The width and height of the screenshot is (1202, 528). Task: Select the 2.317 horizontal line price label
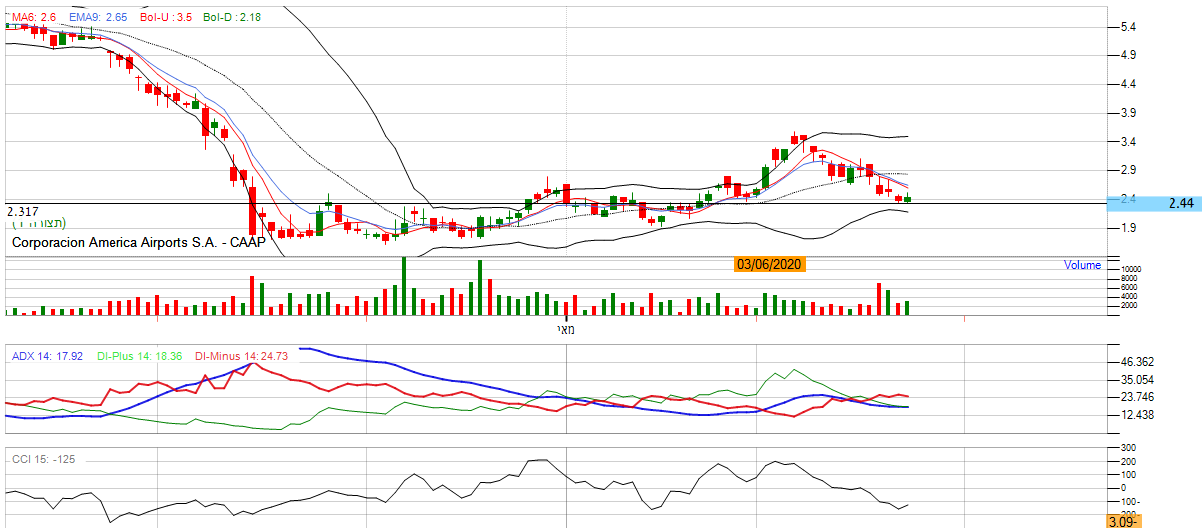tap(22, 212)
